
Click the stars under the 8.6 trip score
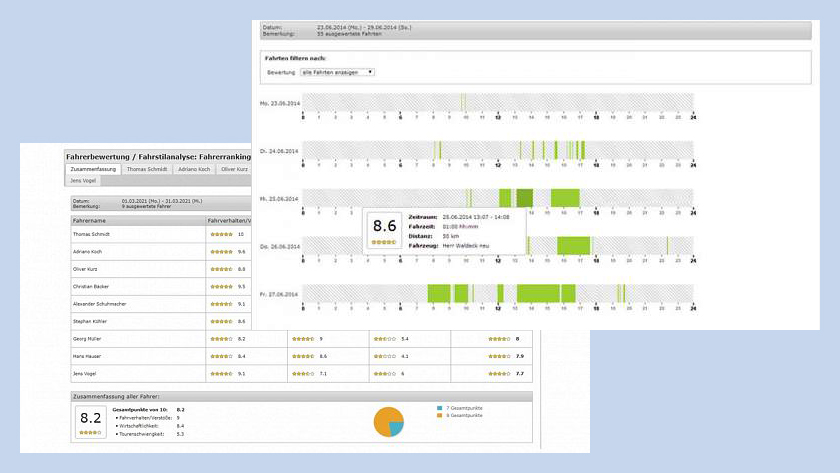pos(384,242)
